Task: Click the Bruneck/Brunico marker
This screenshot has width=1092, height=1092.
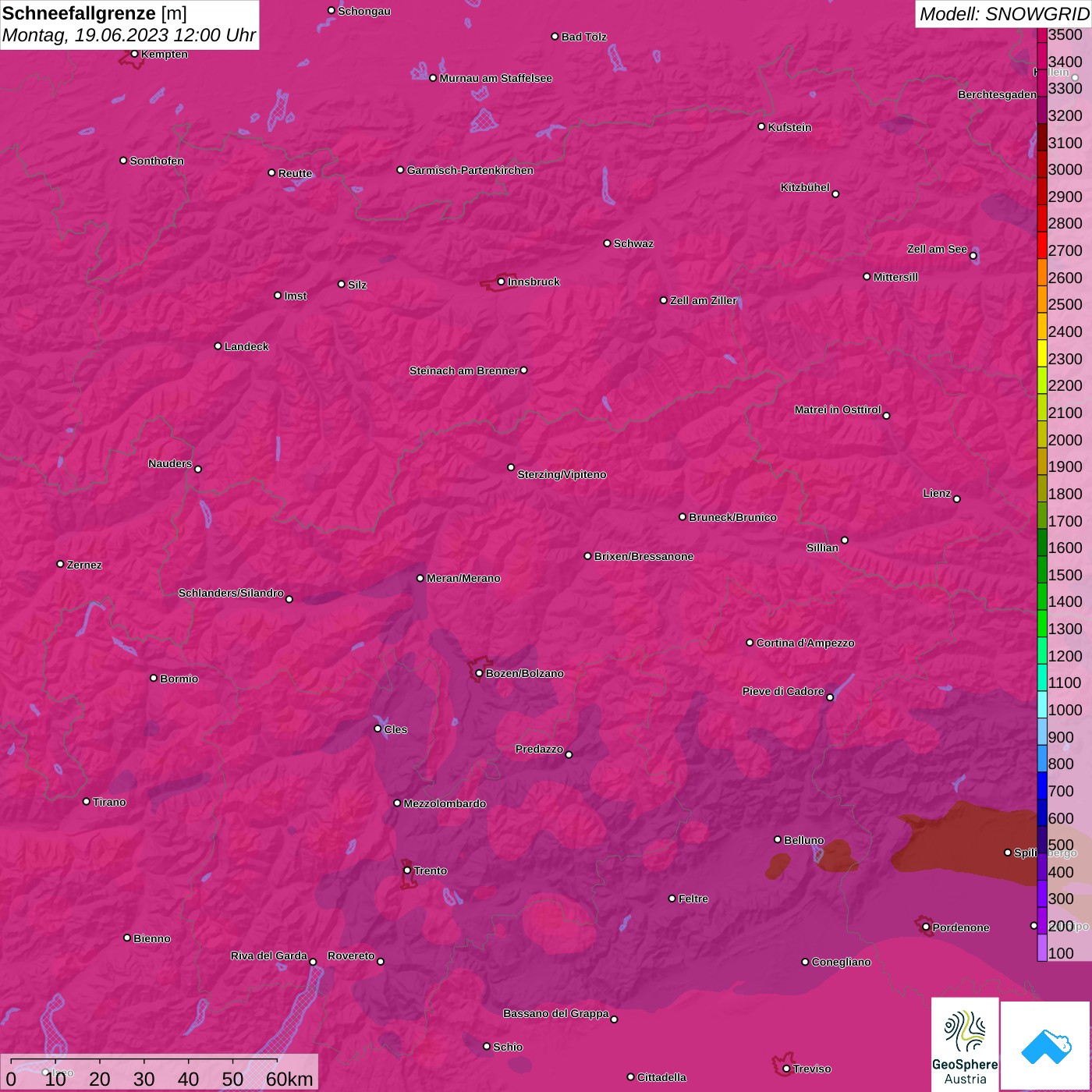Action: tap(682, 516)
